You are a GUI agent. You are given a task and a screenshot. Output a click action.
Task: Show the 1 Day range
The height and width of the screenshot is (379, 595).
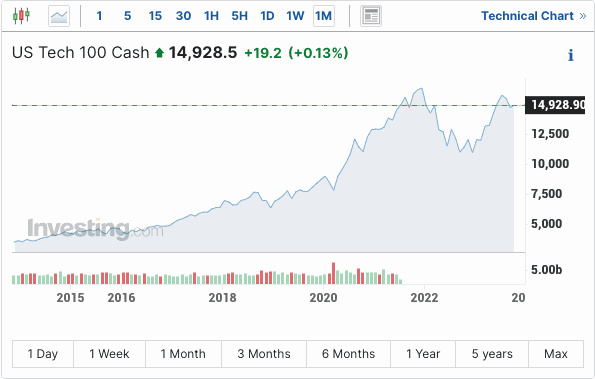coord(43,354)
